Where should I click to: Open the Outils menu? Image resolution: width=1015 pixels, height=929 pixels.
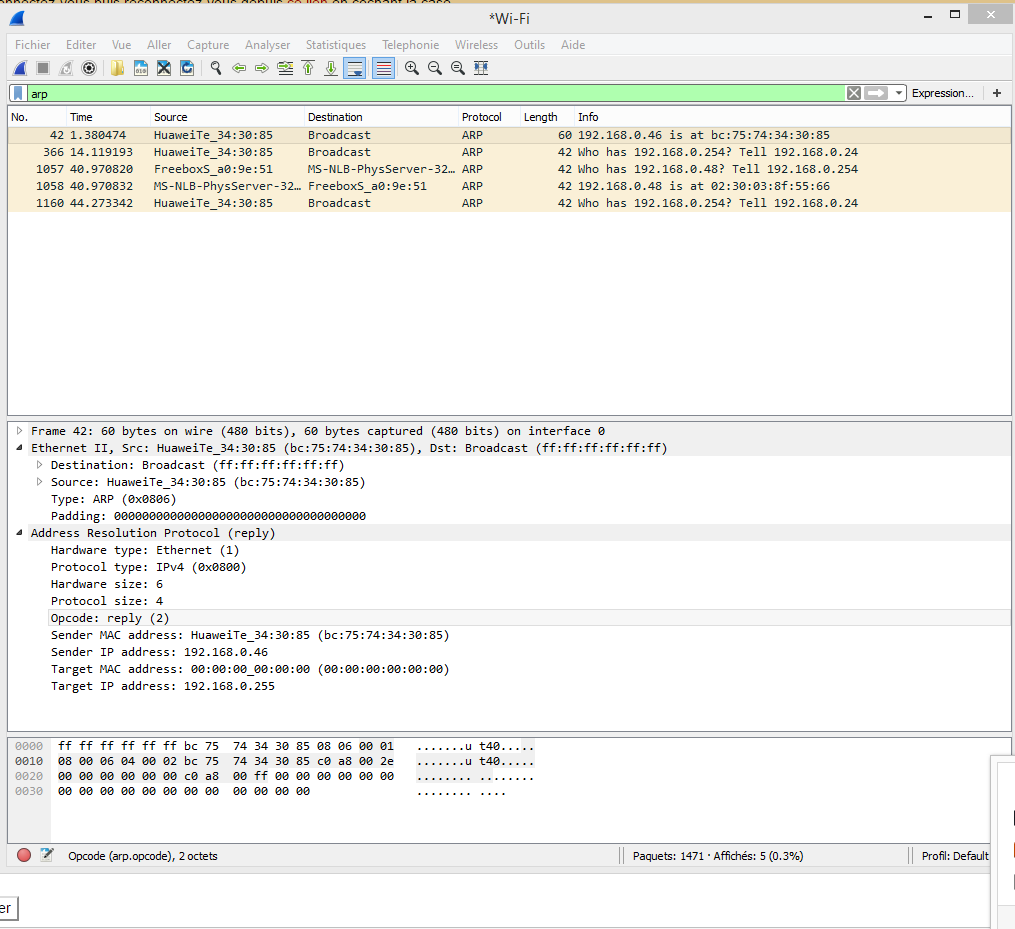click(x=530, y=45)
